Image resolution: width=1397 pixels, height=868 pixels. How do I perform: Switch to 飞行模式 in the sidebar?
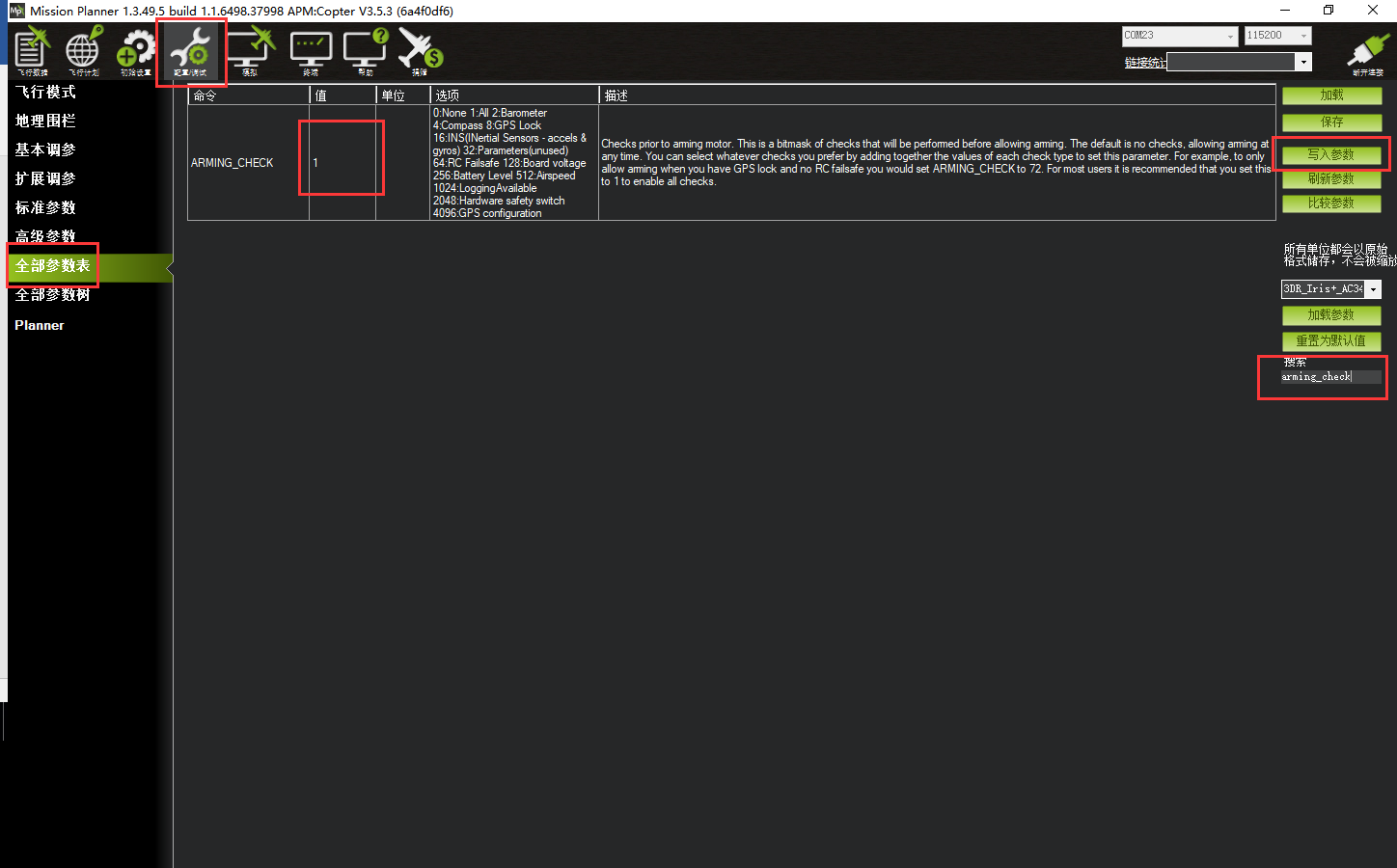[x=45, y=93]
